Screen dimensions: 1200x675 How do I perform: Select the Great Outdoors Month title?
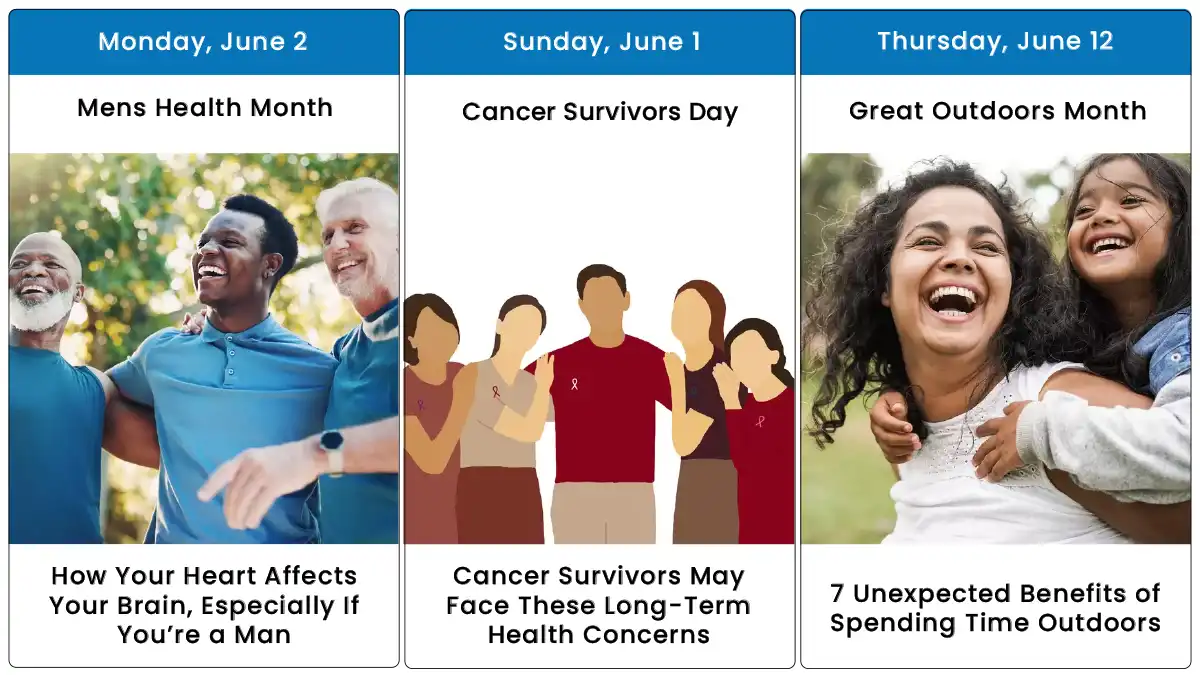997,110
